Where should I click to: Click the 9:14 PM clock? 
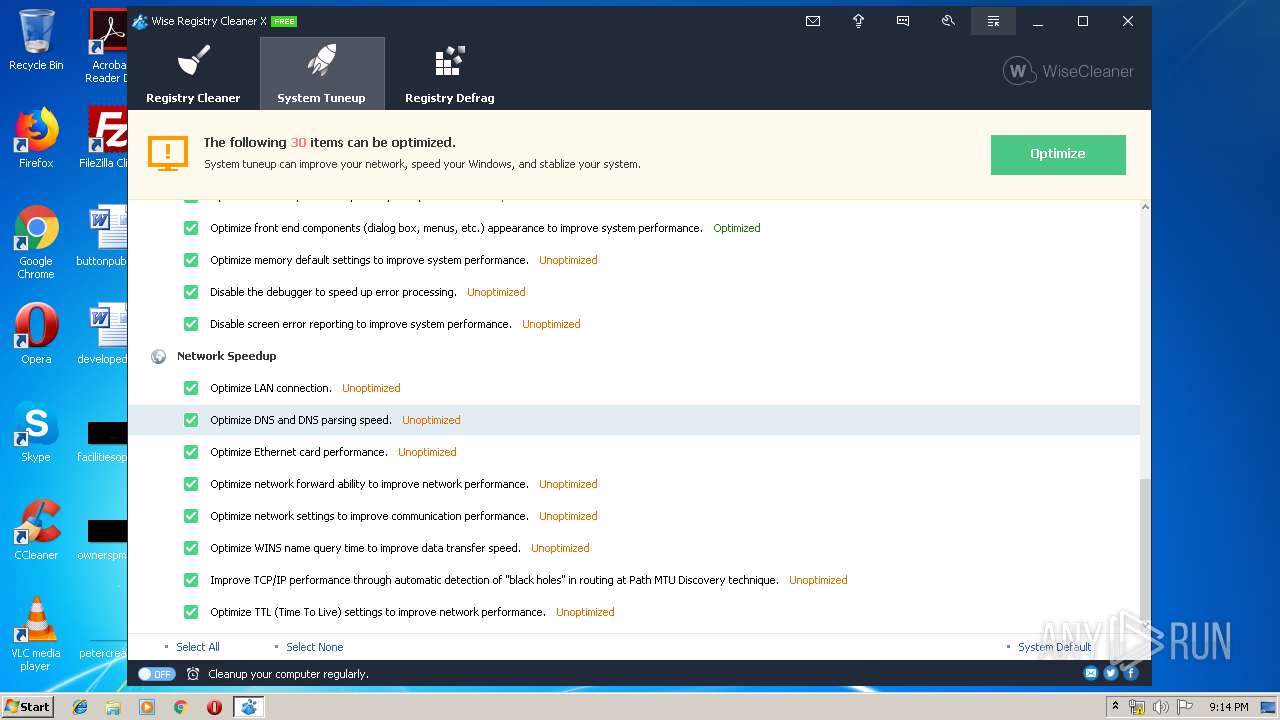click(1228, 707)
